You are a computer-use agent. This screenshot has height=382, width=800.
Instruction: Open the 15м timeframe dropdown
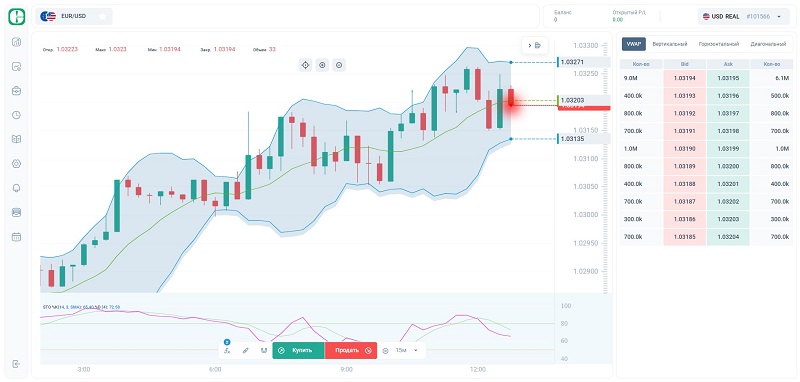[x=407, y=350]
